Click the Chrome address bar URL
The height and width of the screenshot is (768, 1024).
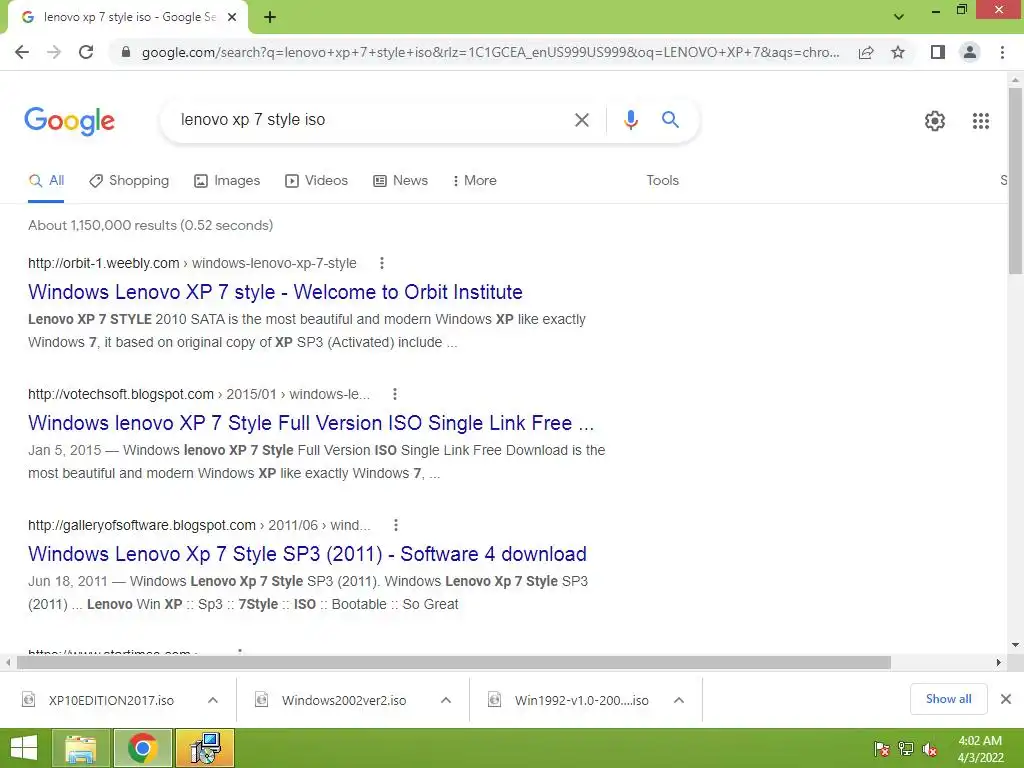pyautogui.click(x=490, y=52)
